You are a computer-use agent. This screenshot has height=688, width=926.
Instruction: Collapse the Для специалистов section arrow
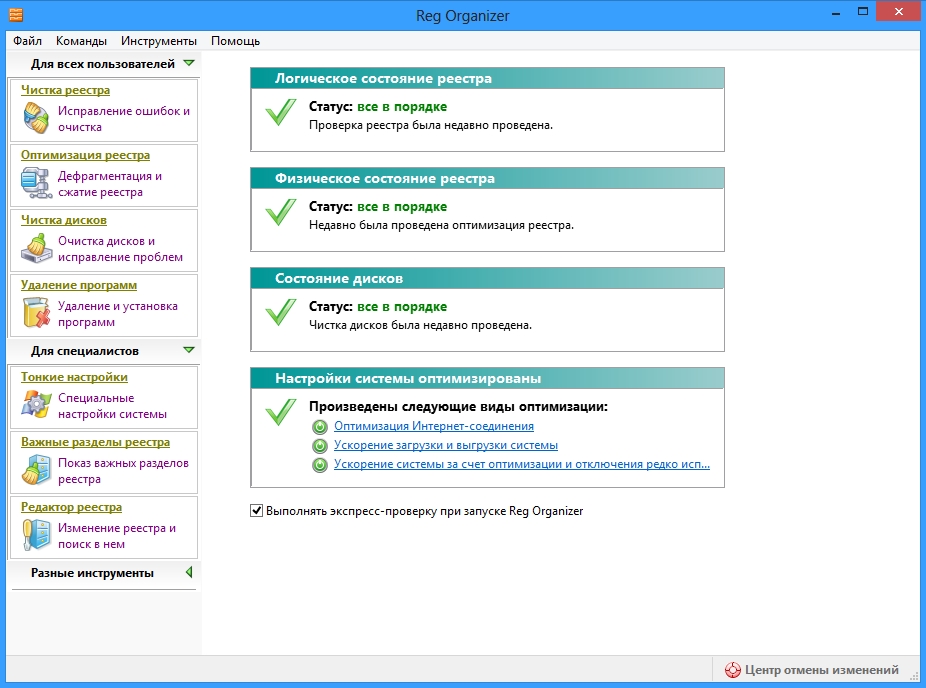[189, 350]
